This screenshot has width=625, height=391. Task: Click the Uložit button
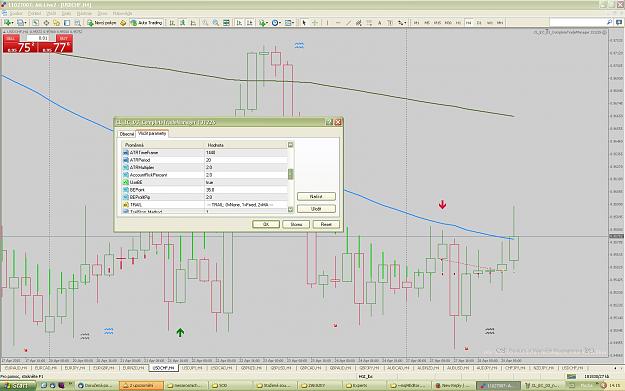tap(316, 209)
